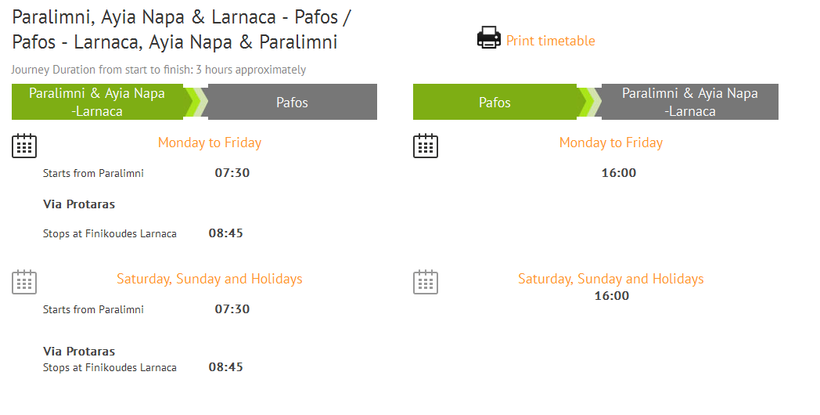The width and height of the screenshot is (820, 415).
Task: Click left Saturday, Sunday and Holidays calendar icon
Action: click(24, 281)
